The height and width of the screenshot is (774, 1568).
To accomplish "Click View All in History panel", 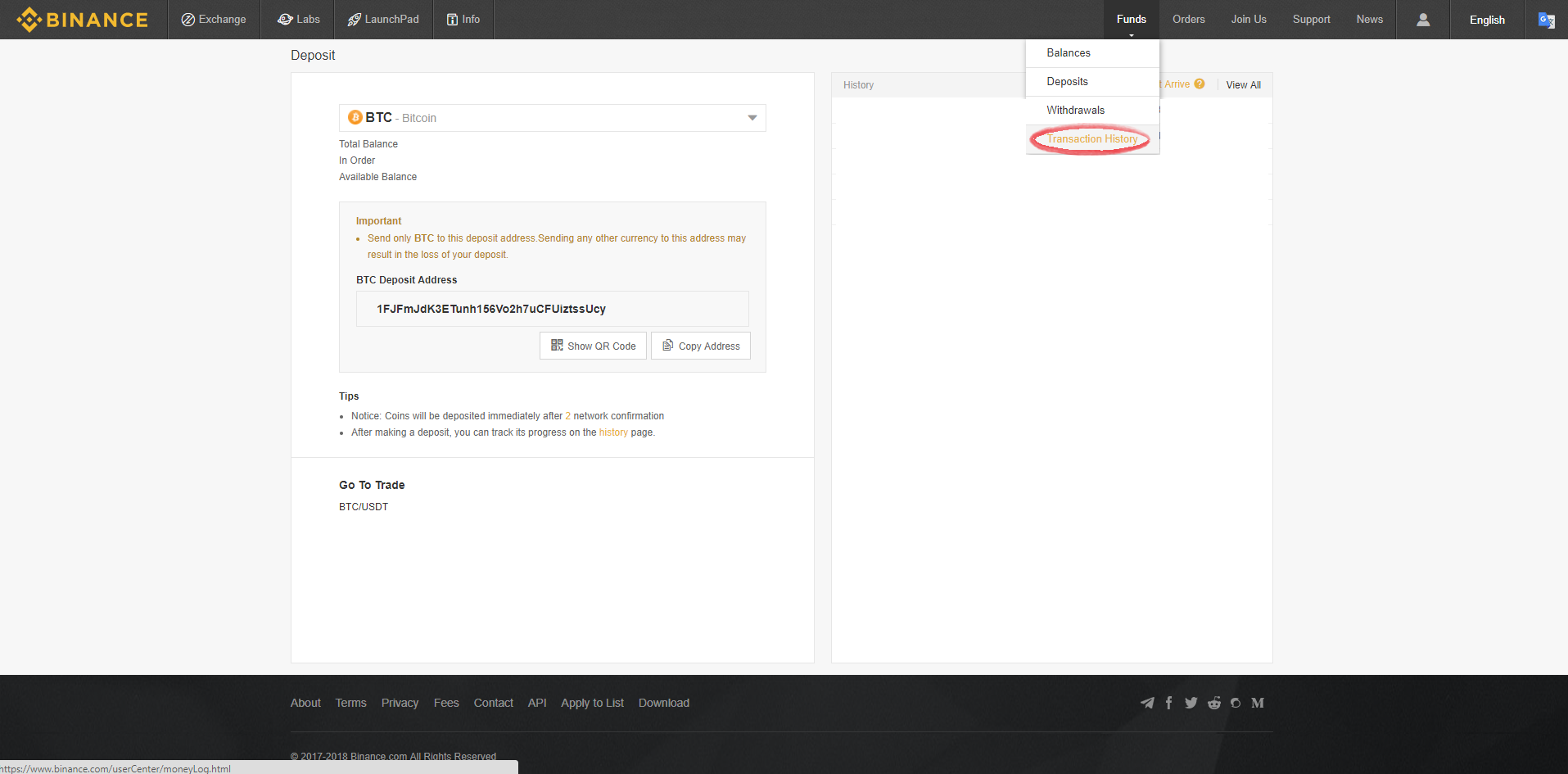I will (1244, 85).
